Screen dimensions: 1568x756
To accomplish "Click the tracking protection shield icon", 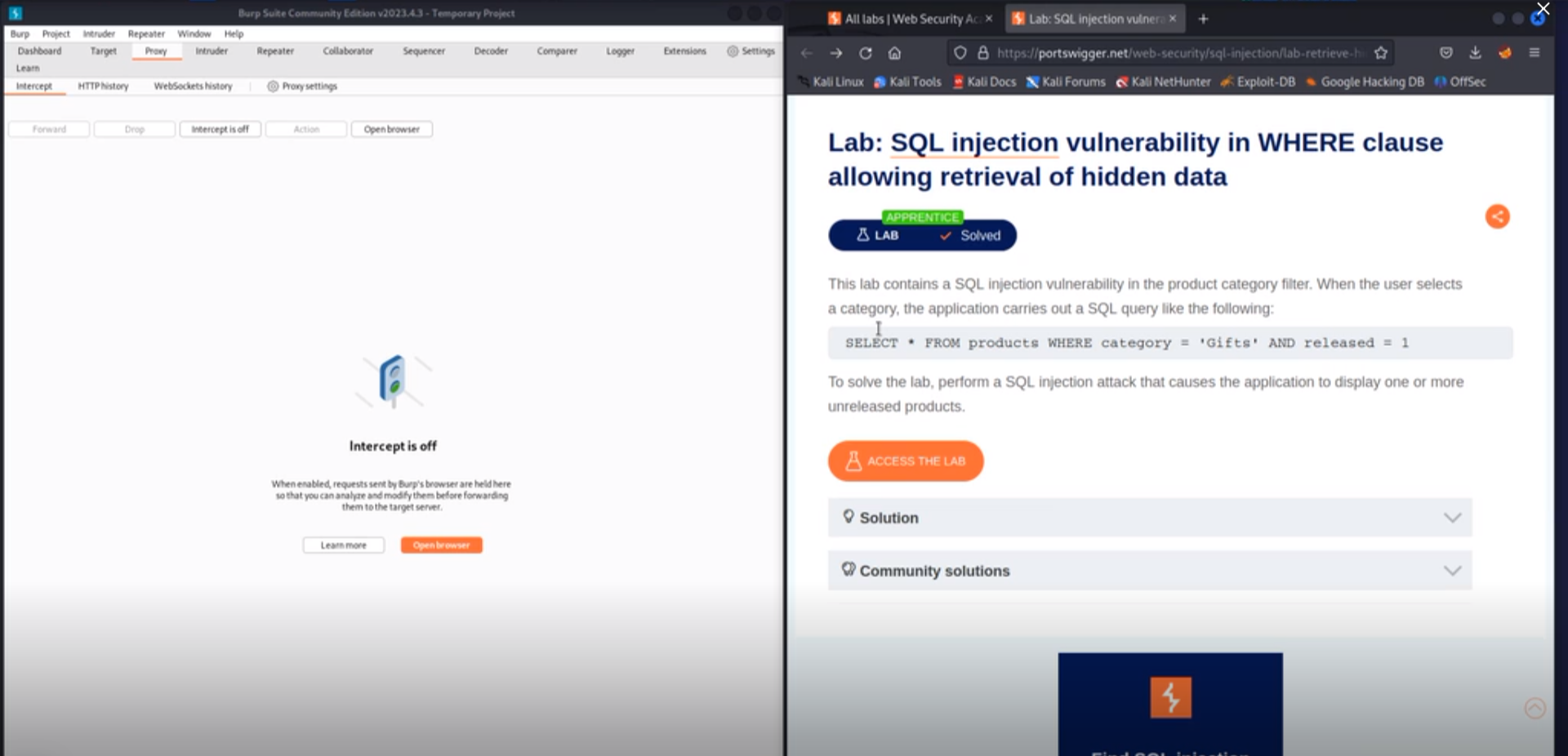I will 960,53.
